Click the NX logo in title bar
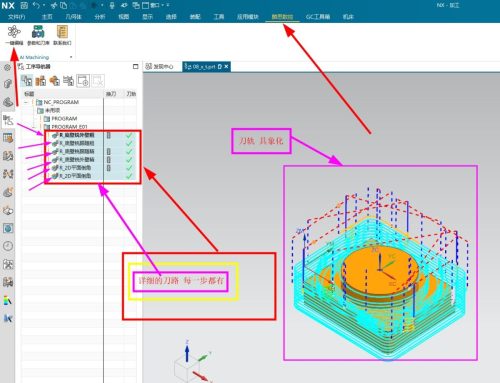This screenshot has width=500, height=383. point(8,6)
